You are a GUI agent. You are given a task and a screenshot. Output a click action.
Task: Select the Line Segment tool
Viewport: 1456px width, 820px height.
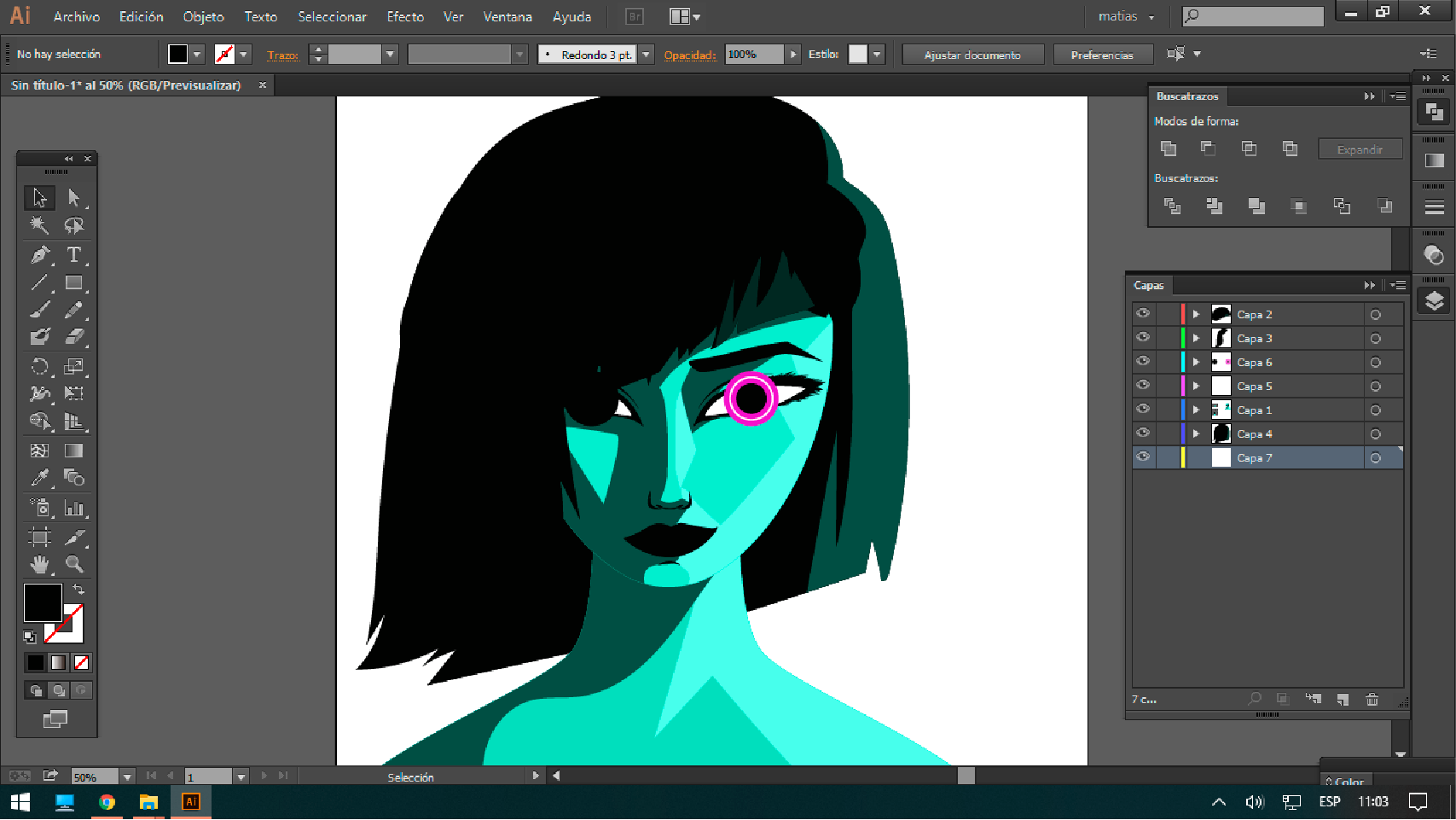[x=39, y=282]
